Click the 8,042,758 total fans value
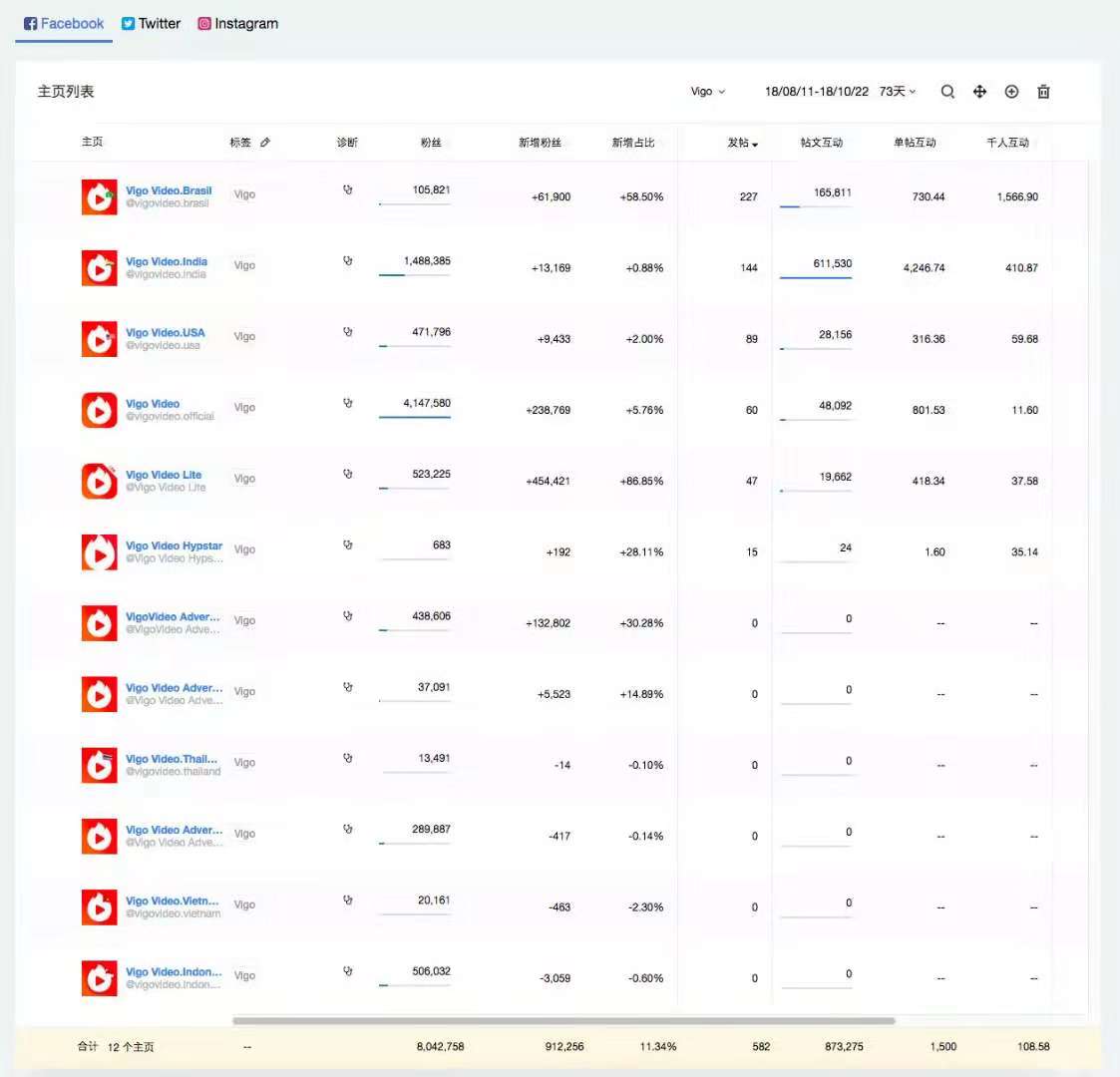1120x1077 pixels. click(440, 1046)
